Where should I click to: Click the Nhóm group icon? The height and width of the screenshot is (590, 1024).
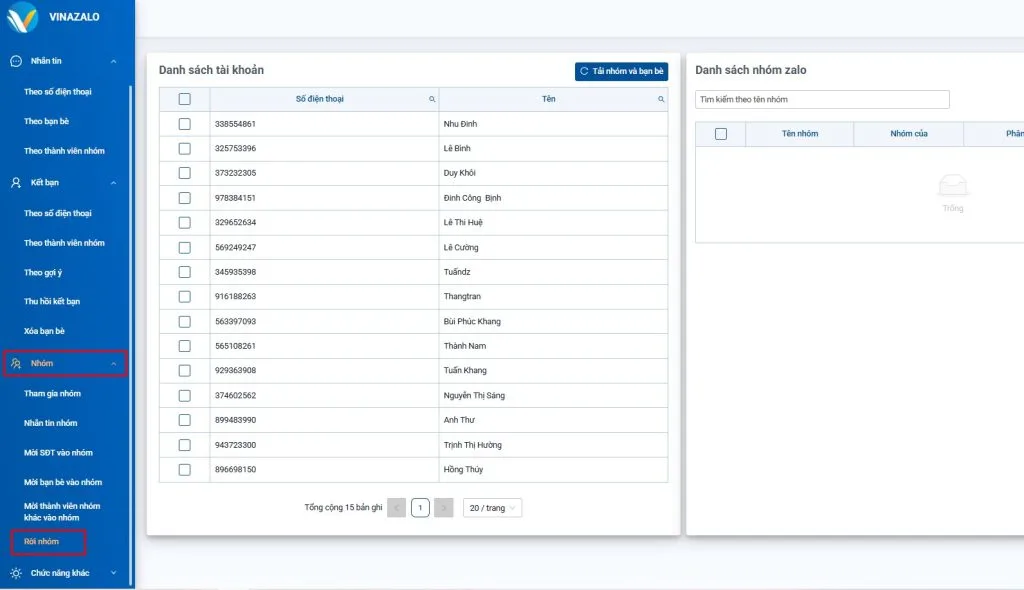16,363
